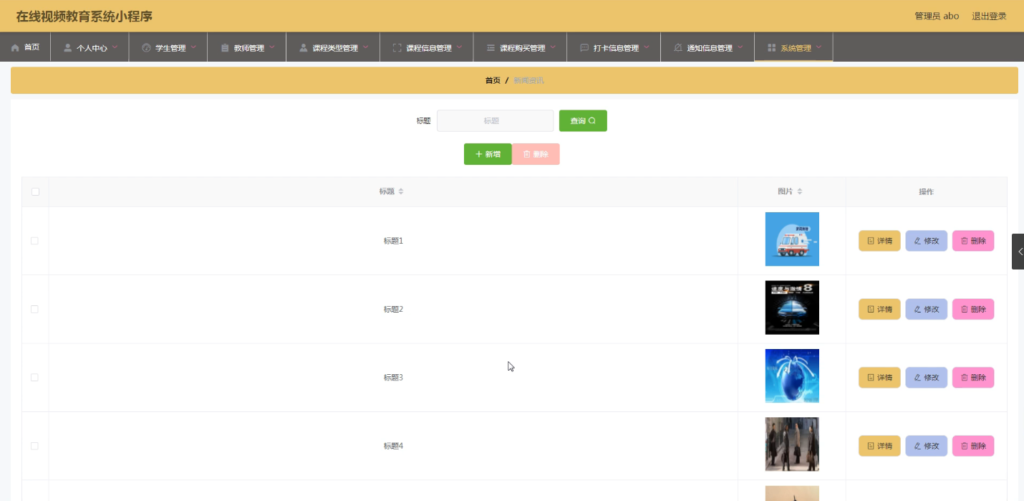The height and width of the screenshot is (501, 1024).
Task: Open 详情 for row 标题3
Action: click(x=879, y=378)
